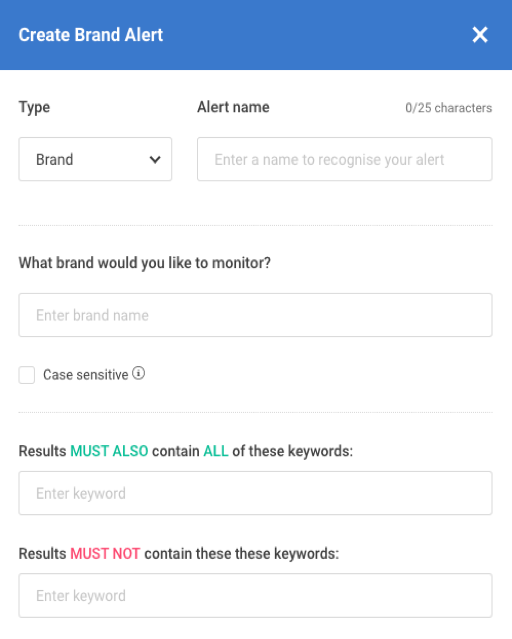The width and height of the screenshot is (512, 639).
Task: Close the Create Brand Alert dialog
Action: pos(480,35)
